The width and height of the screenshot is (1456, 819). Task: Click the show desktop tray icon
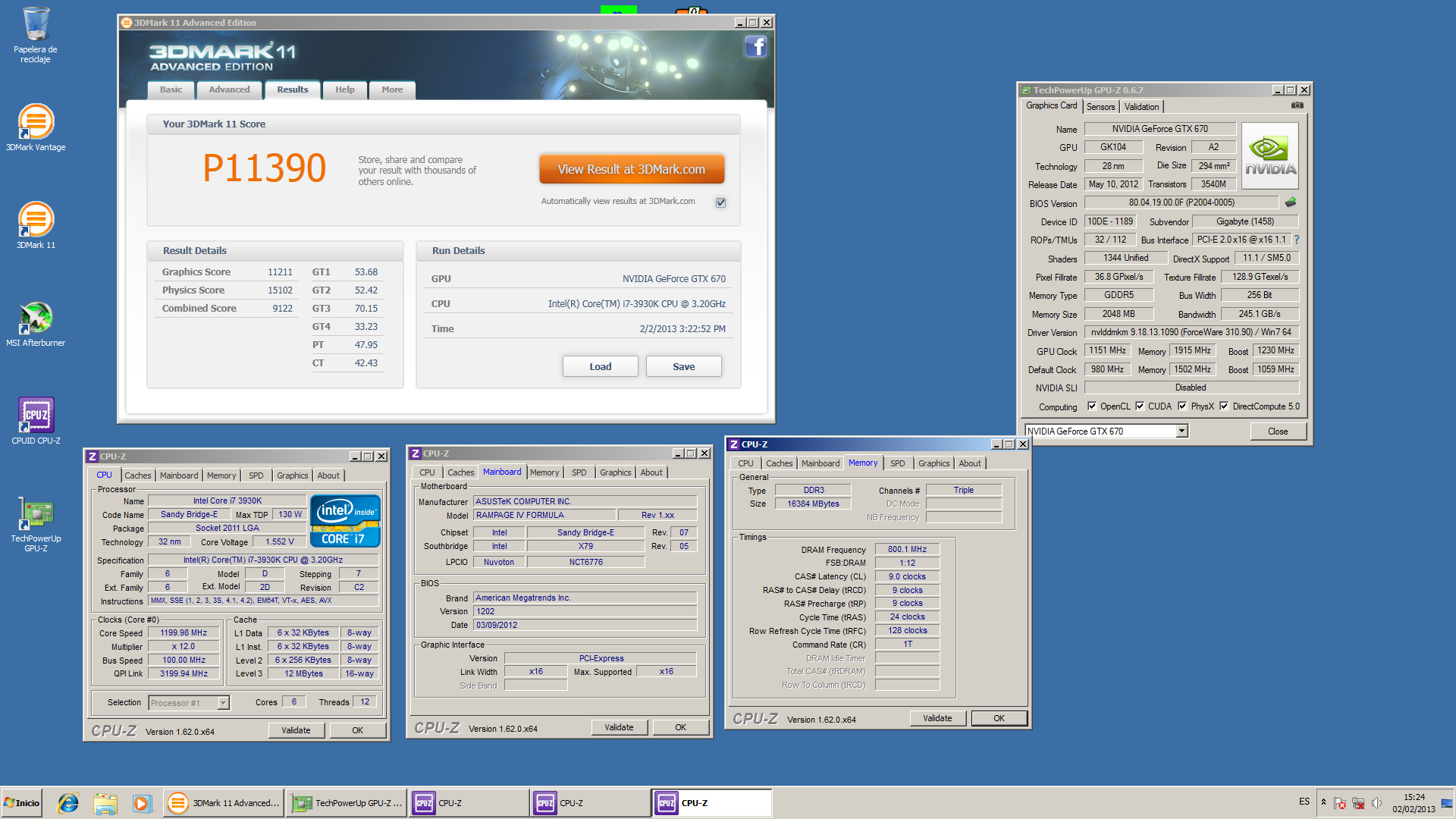point(1447,803)
